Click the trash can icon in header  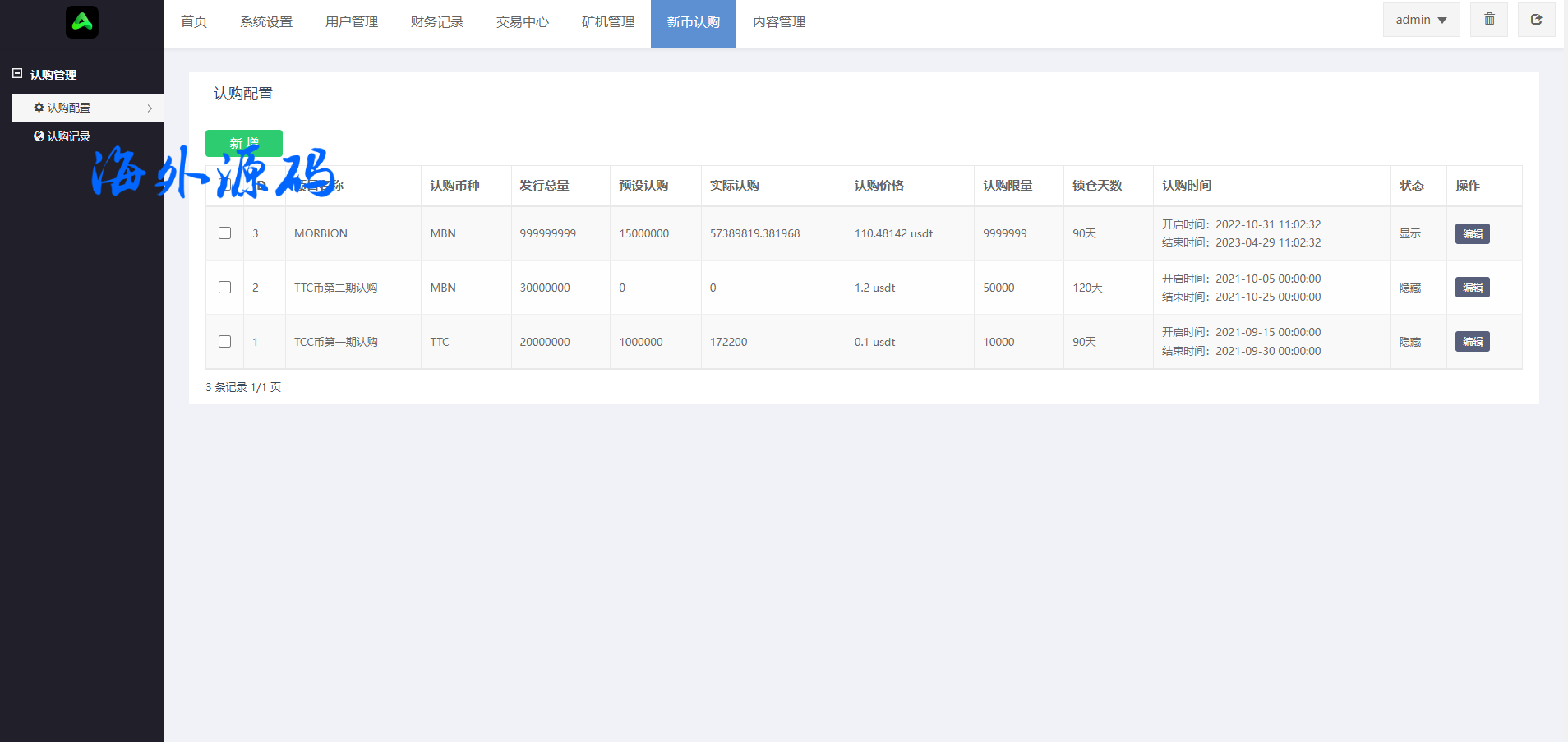pos(1489,20)
